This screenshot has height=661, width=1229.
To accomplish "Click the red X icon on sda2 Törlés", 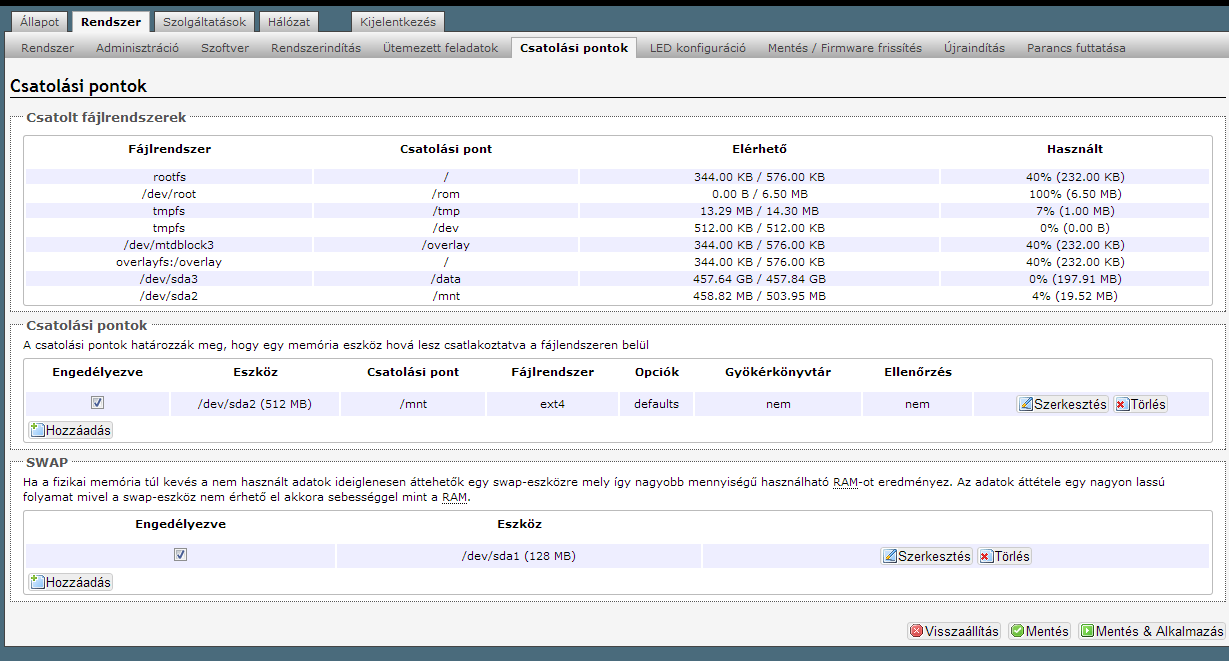I will coord(1122,405).
